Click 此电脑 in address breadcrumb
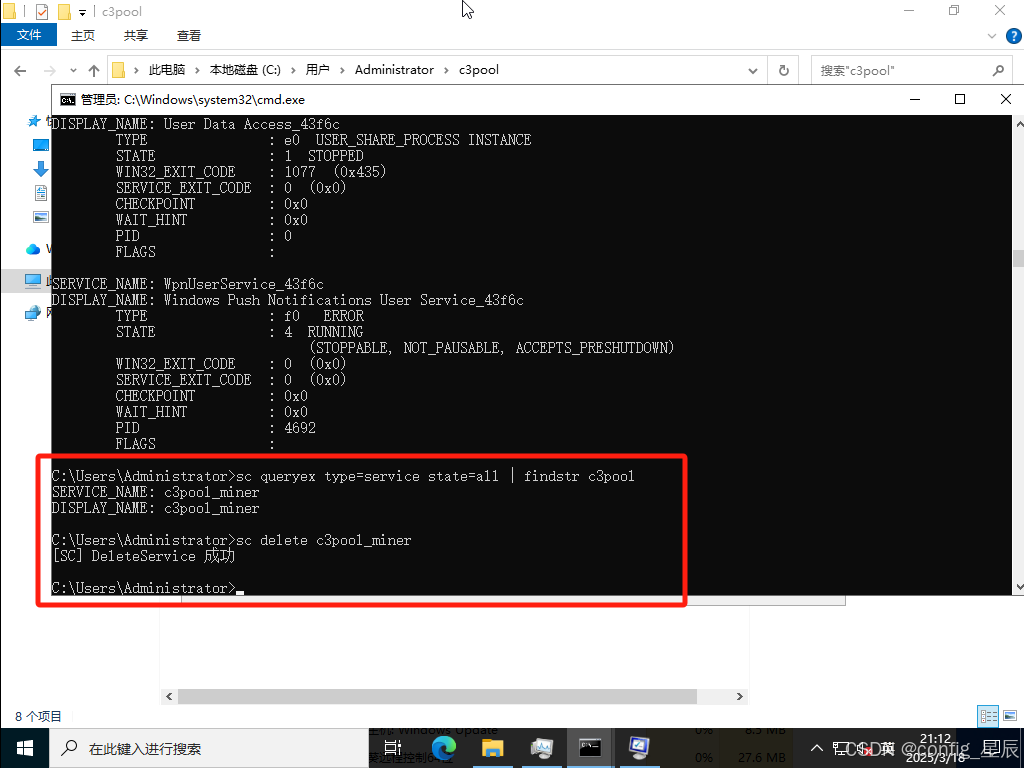 click(x=167, y=70)
